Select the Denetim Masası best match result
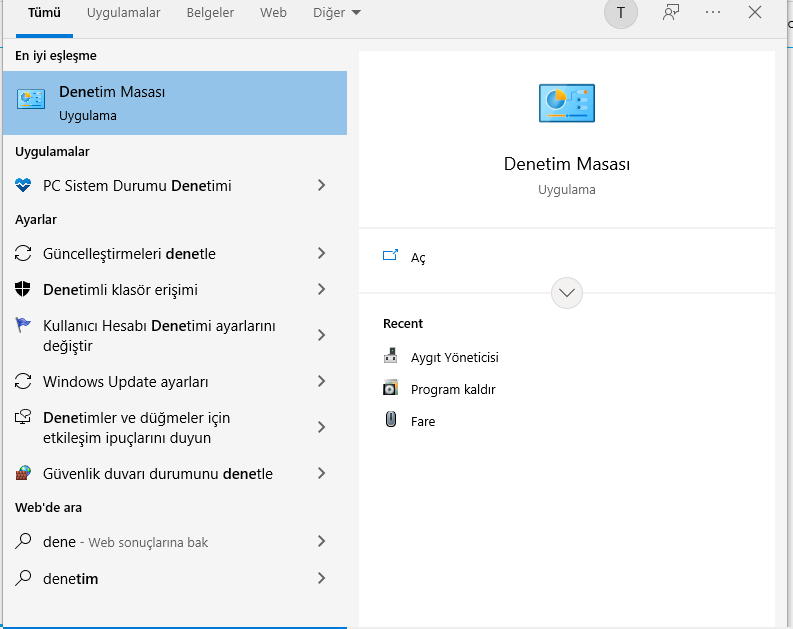 click(x=175, y=102)
